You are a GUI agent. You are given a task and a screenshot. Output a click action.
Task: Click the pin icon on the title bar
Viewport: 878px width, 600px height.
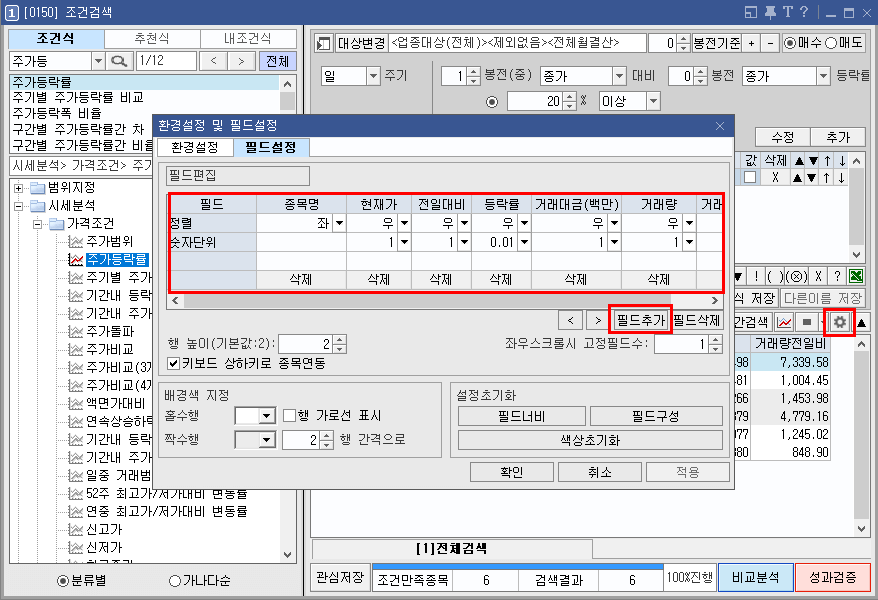[770, 11]
